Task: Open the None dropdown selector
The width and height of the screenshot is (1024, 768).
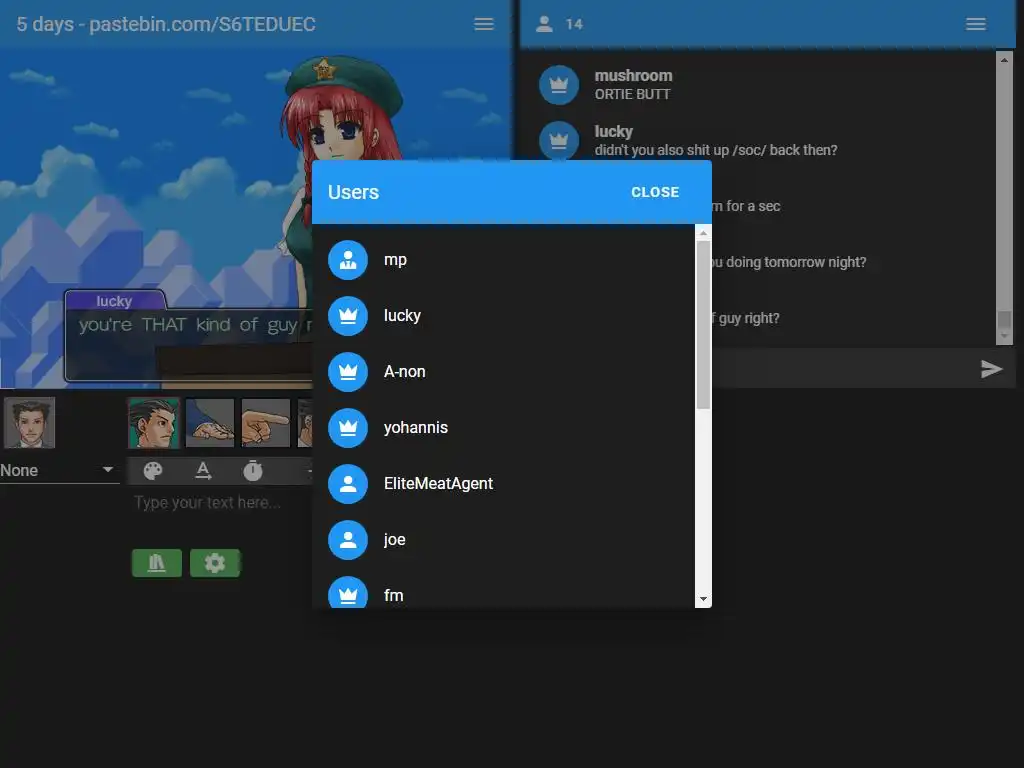Action: (59, 470)
